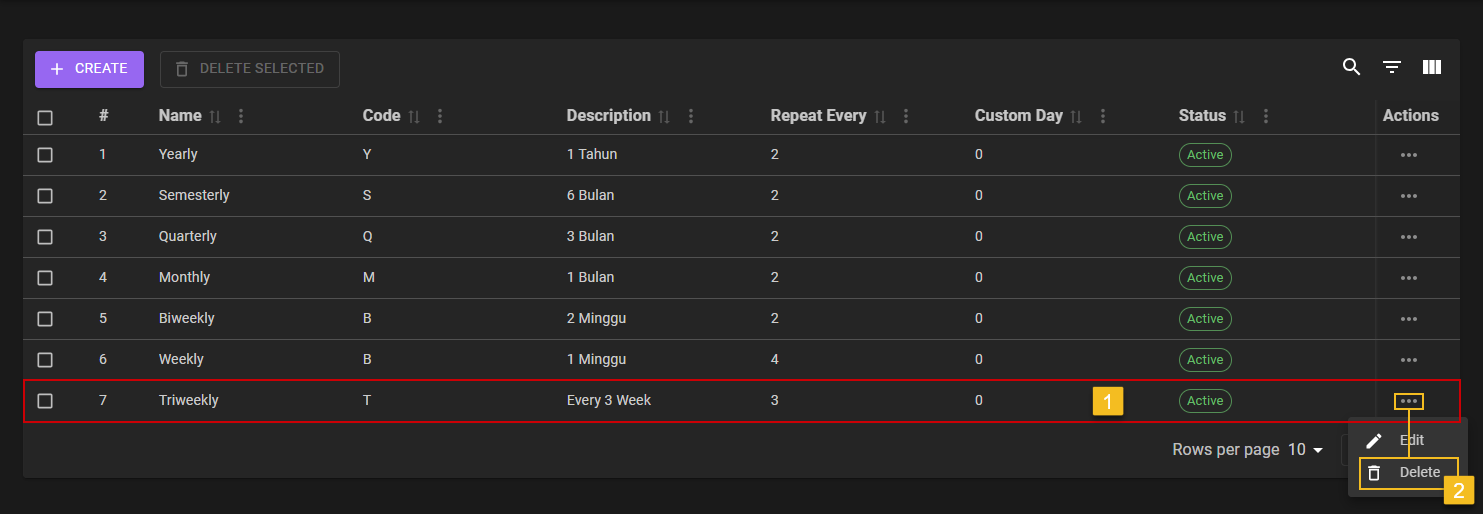Viewport: 1483px width, 514px height.
Task: Sort by the Name column arrows
Action: point(215,117)
